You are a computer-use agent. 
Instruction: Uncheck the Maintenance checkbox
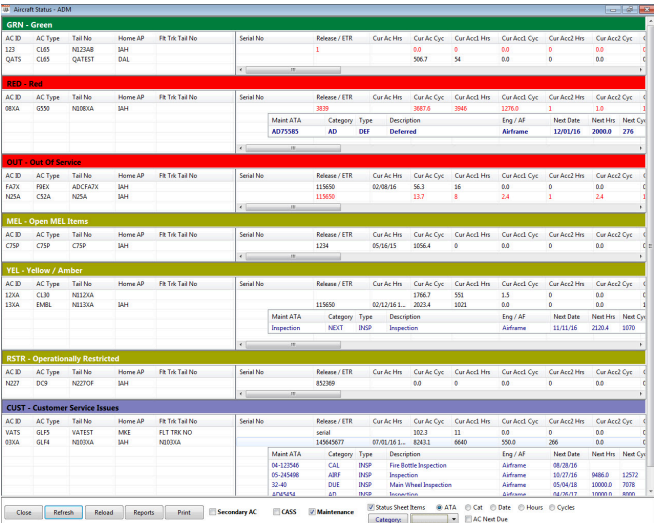pyautogui.click(x=312, y=512)
